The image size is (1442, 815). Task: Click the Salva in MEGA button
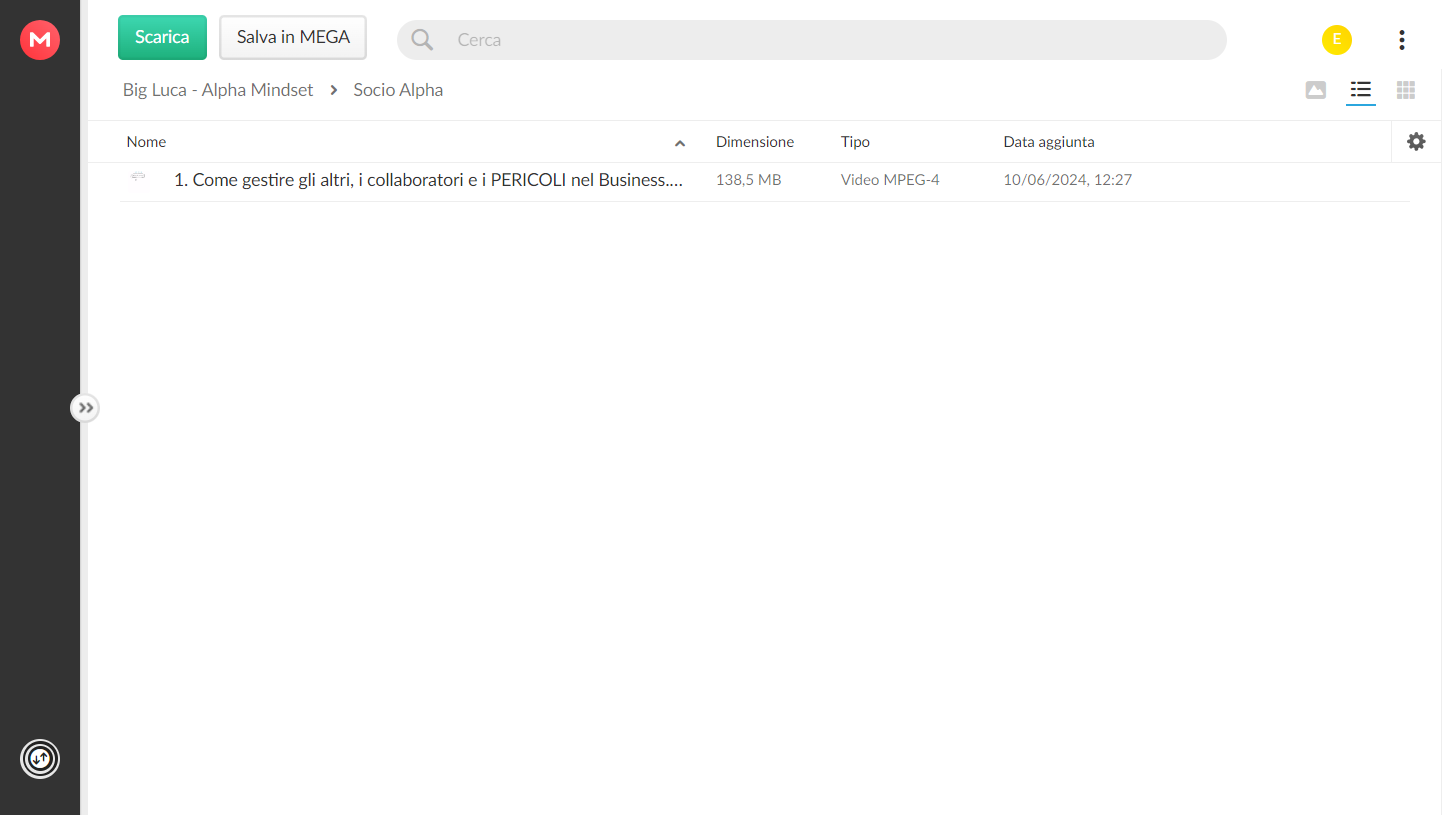coord(293,37)
